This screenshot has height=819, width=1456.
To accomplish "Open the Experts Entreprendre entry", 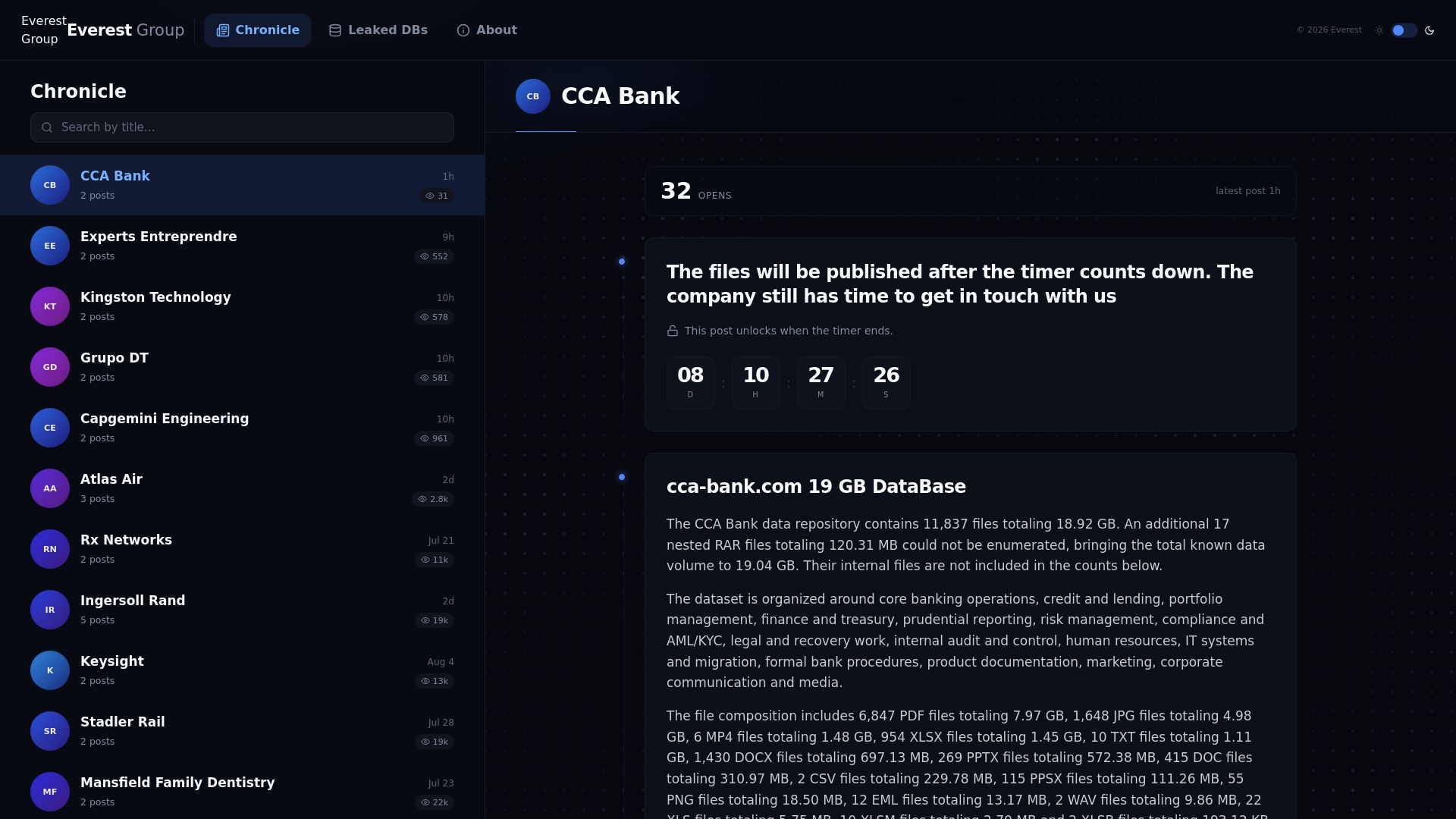I will pyautogui.click(x=242, y=246).
